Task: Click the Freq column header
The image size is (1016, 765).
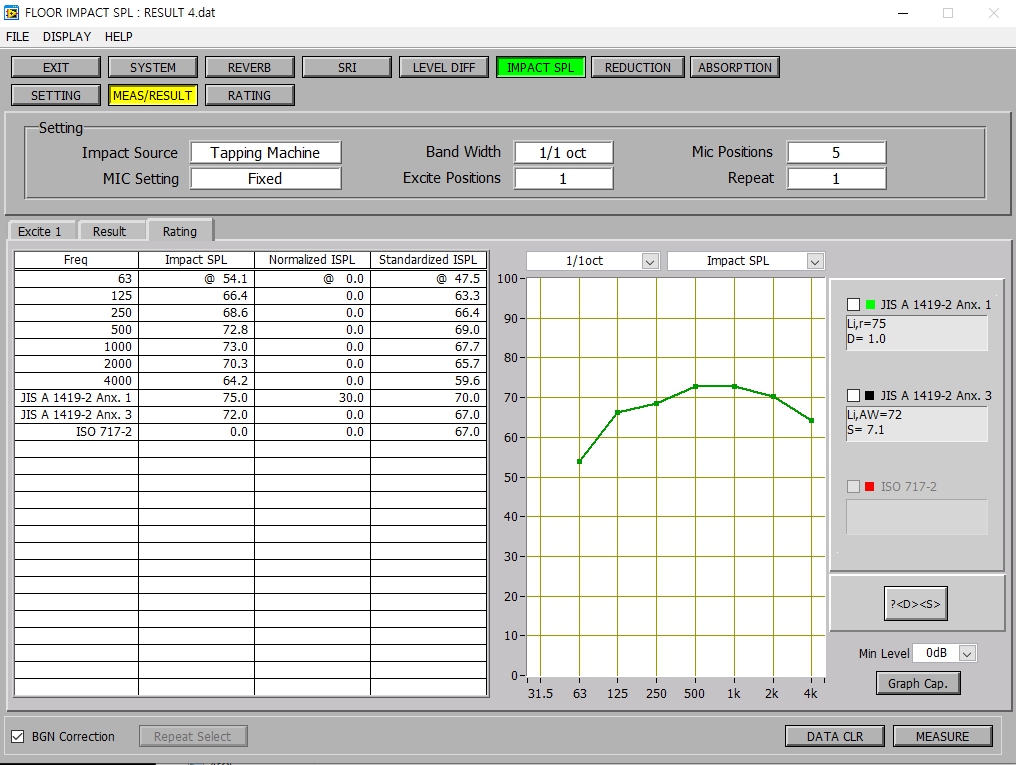Action: [x=76, y=260]
